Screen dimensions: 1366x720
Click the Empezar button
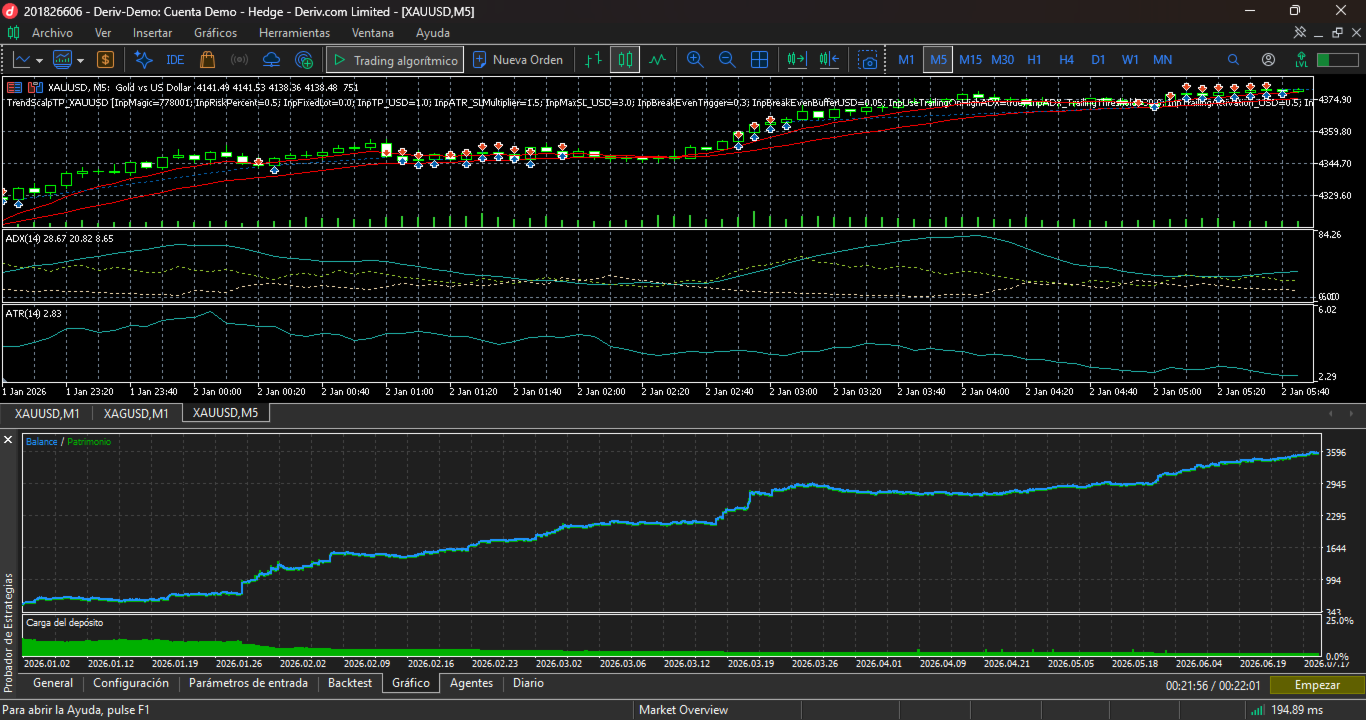(x=1317, y=685)
